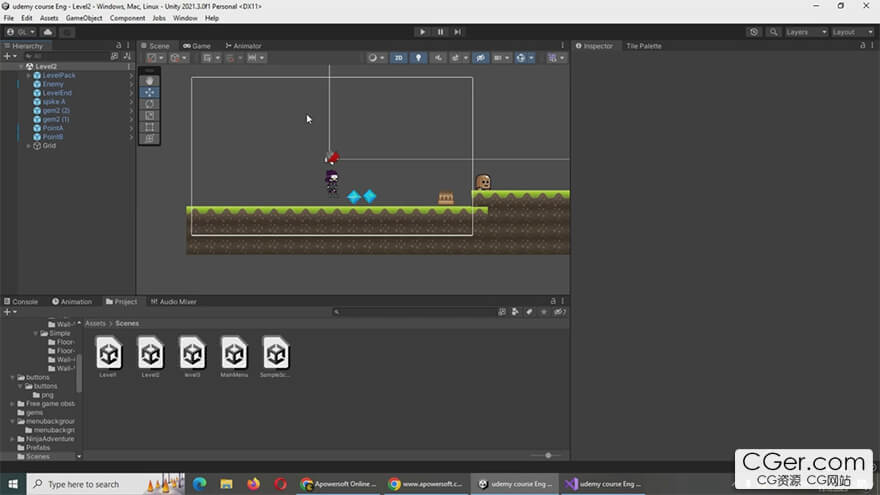Open the Unity account dropdown
The height and width of the screenshot is (495, 880).
pyautogui.click(x=21, y=32)
